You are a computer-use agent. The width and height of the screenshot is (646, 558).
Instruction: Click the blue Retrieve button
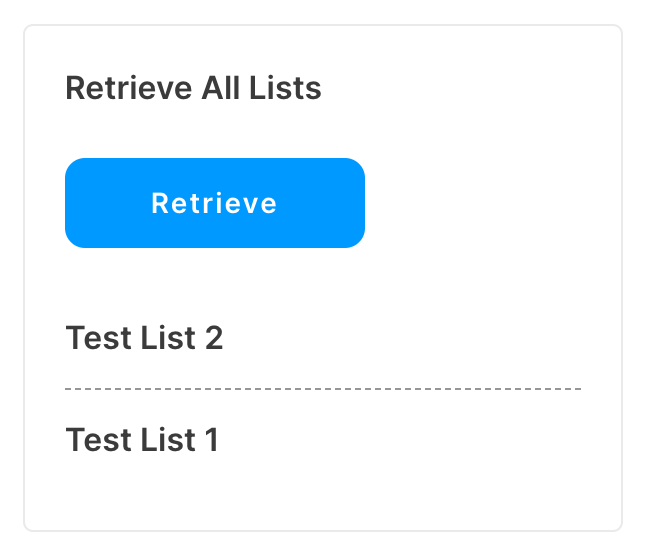[215, 203]
